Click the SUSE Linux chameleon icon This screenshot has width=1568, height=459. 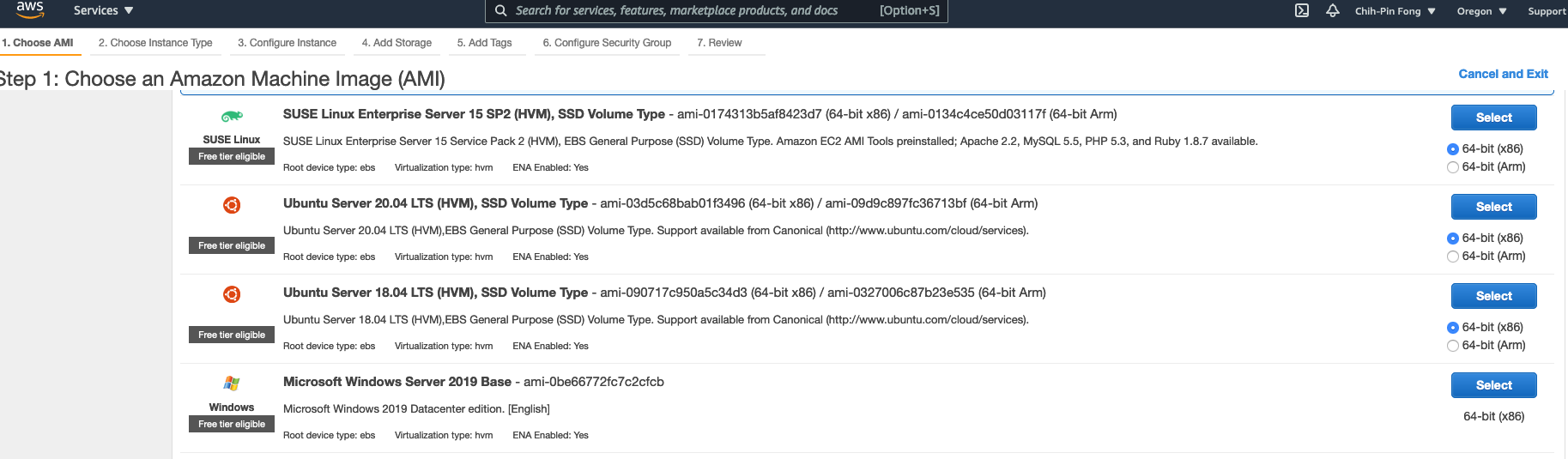pyautogui.click(x=232, y=117)
